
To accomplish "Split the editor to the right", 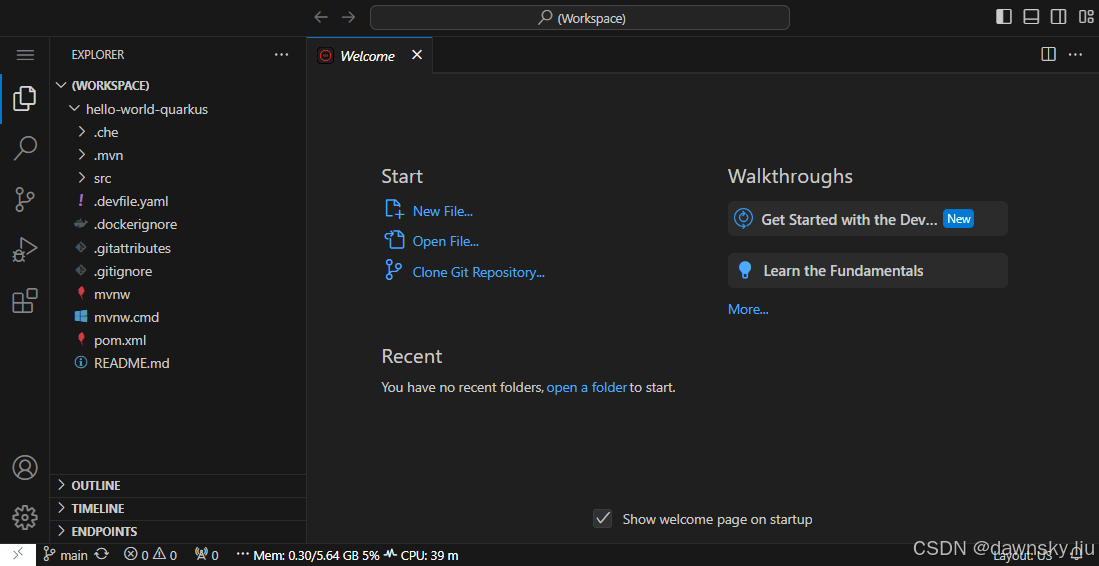I will (1049, 55).
